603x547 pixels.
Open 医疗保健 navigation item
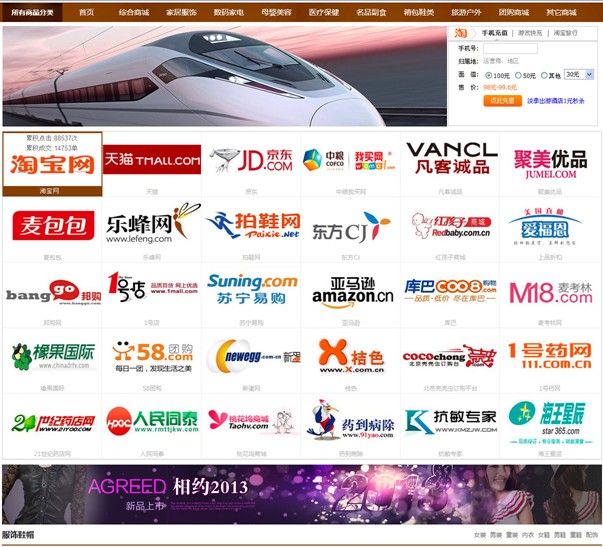[324, 12]
